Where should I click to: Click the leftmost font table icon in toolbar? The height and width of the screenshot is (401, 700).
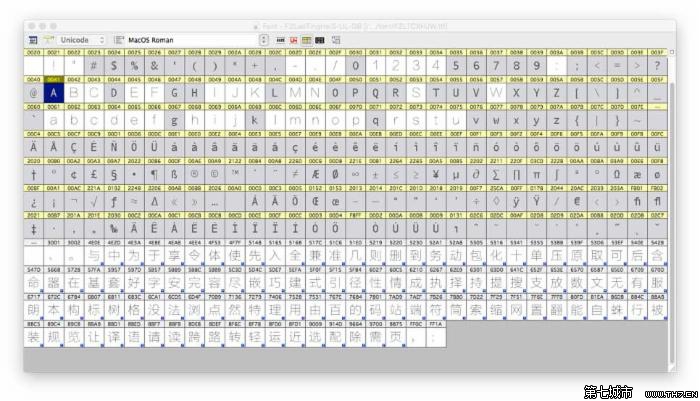point(32,40)
